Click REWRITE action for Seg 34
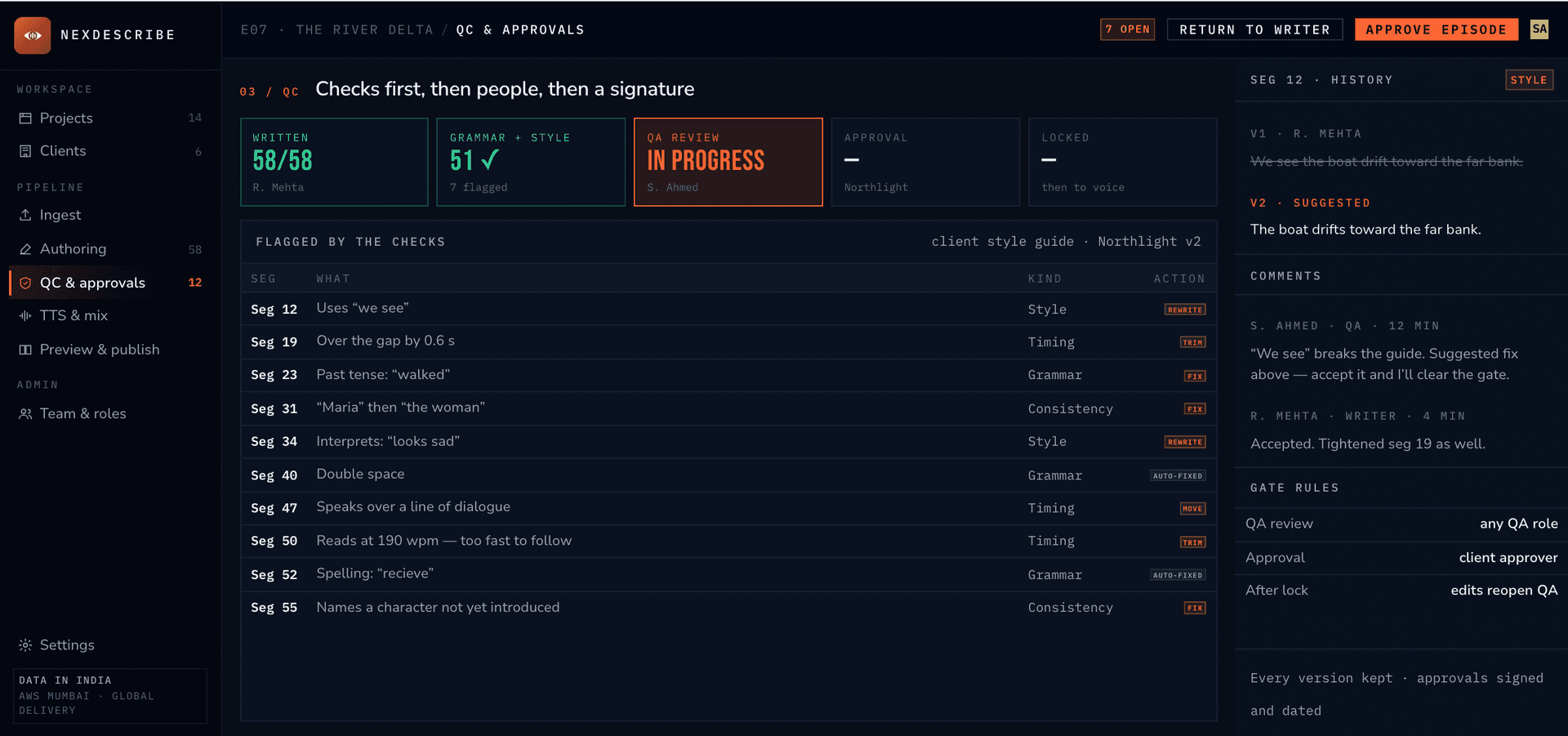Viewport: 1568px width, 736px height. click(1185, 442)
